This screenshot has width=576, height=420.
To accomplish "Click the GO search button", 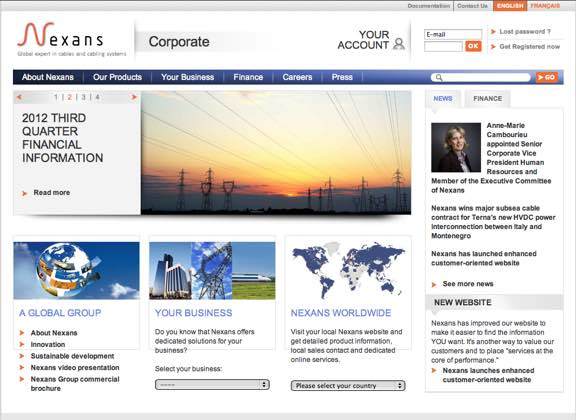I will pyautogui.click(x=547, y=77).
